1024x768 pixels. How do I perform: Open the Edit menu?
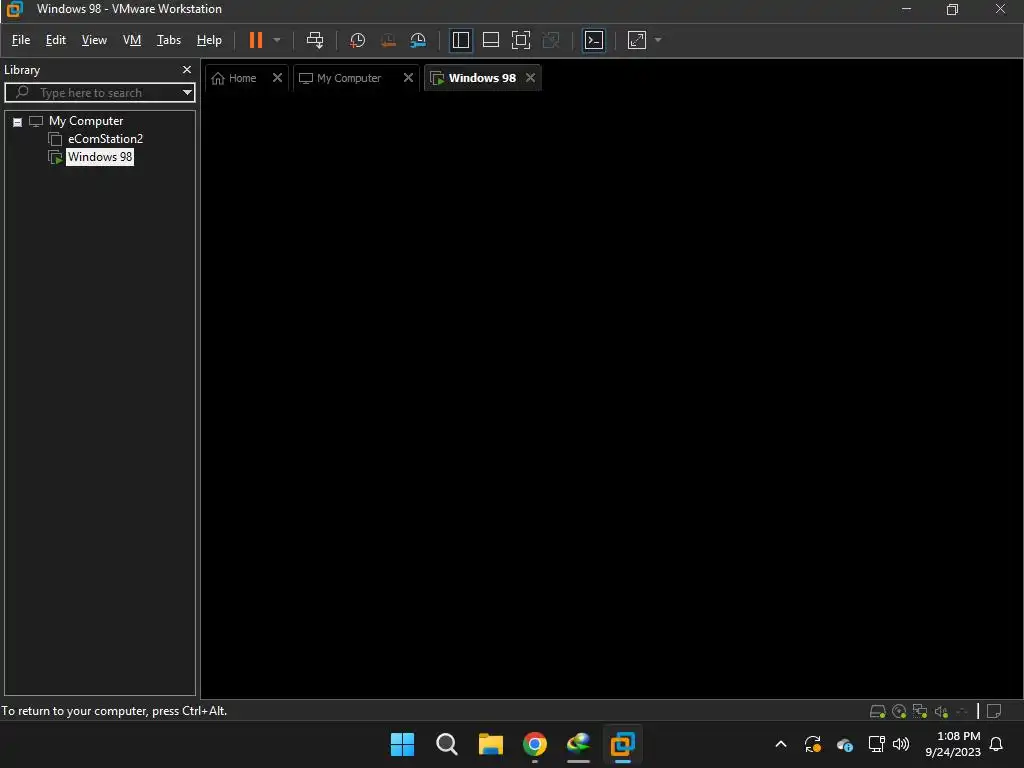[x=56, y=40]
